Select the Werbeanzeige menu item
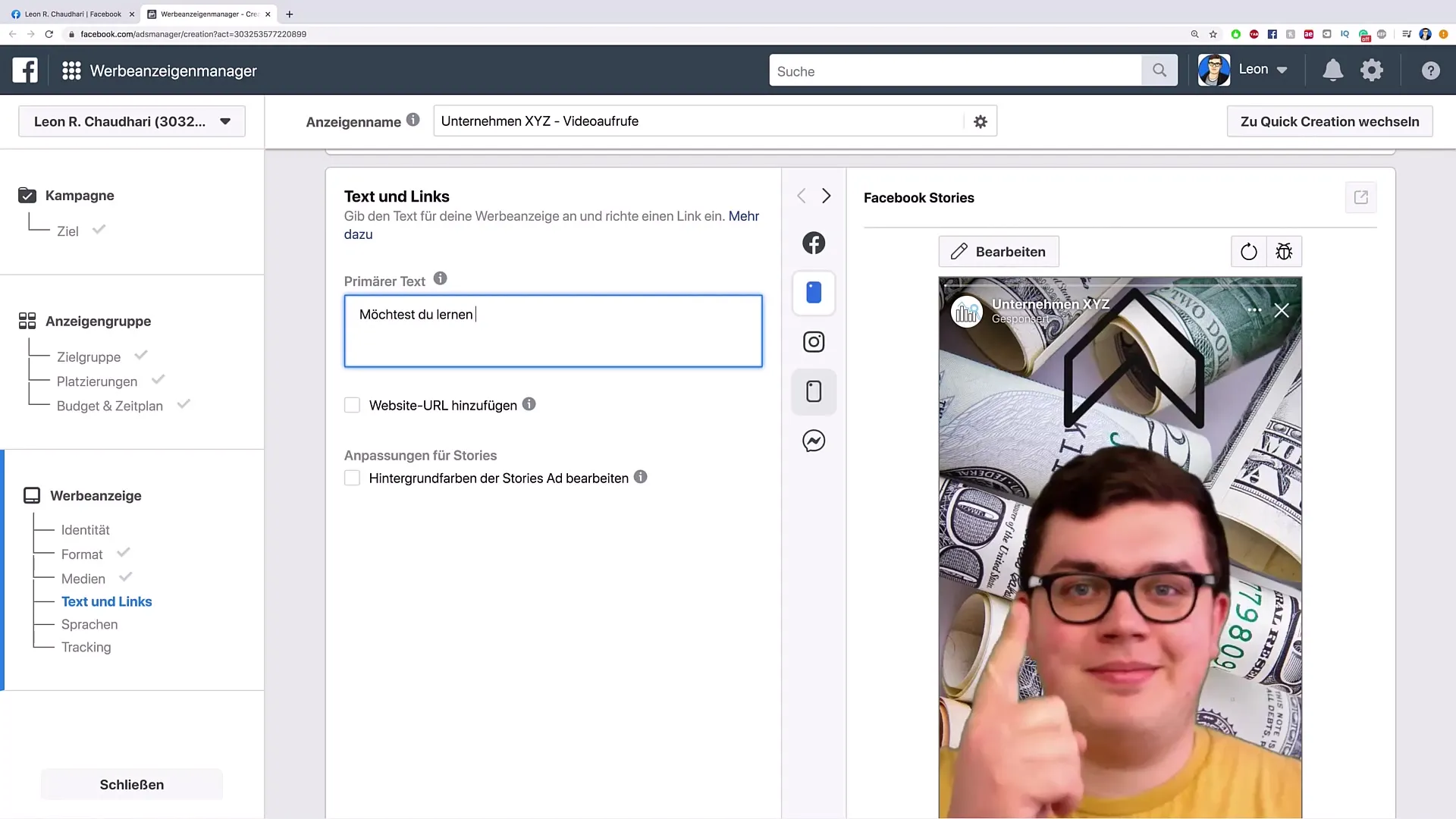This screenshot has width=1456, height=819. pyautogui.click(x=96, y=495)
